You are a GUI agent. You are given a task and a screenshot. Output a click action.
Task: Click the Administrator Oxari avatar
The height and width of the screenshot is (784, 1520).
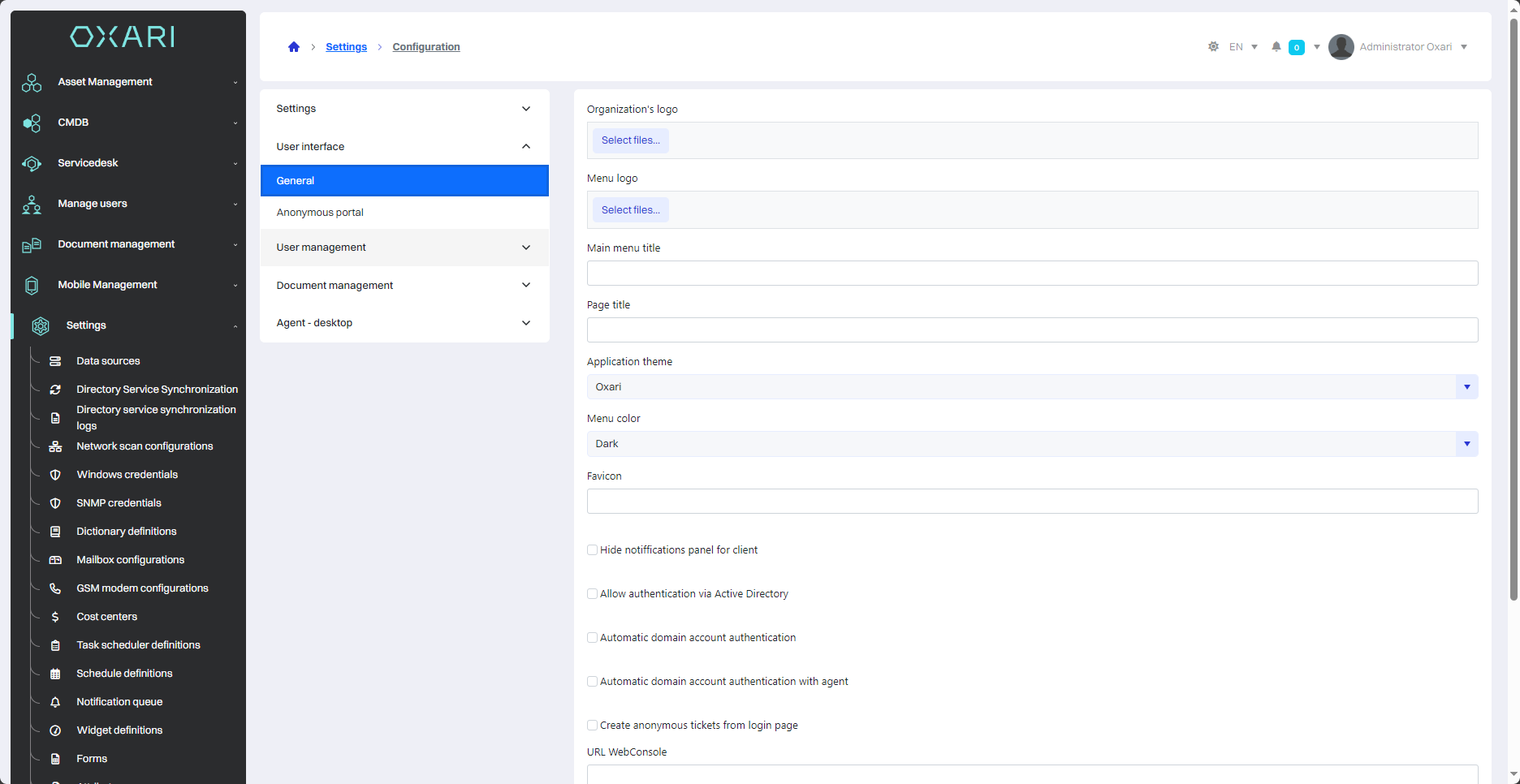(x=1341, y=47)
